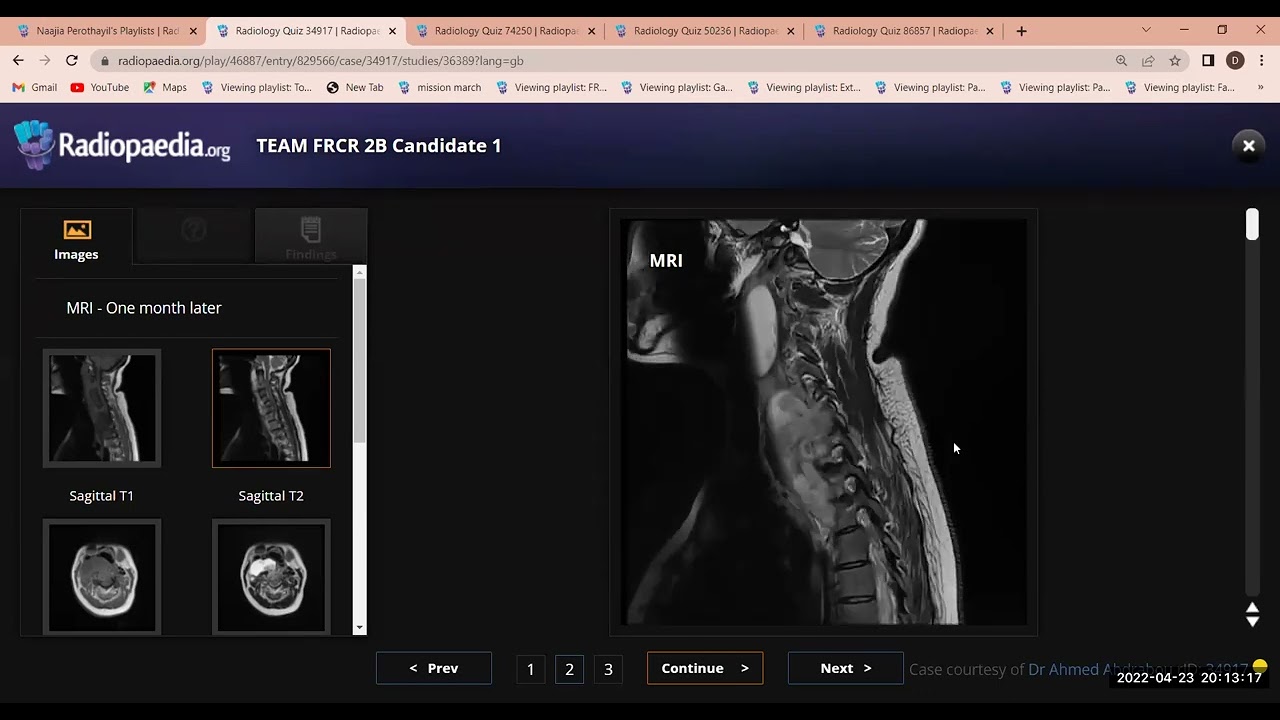The height and width of the screenshot is (720, 1280).
Task: Reload the current page
Action: (x=72, y=60)
